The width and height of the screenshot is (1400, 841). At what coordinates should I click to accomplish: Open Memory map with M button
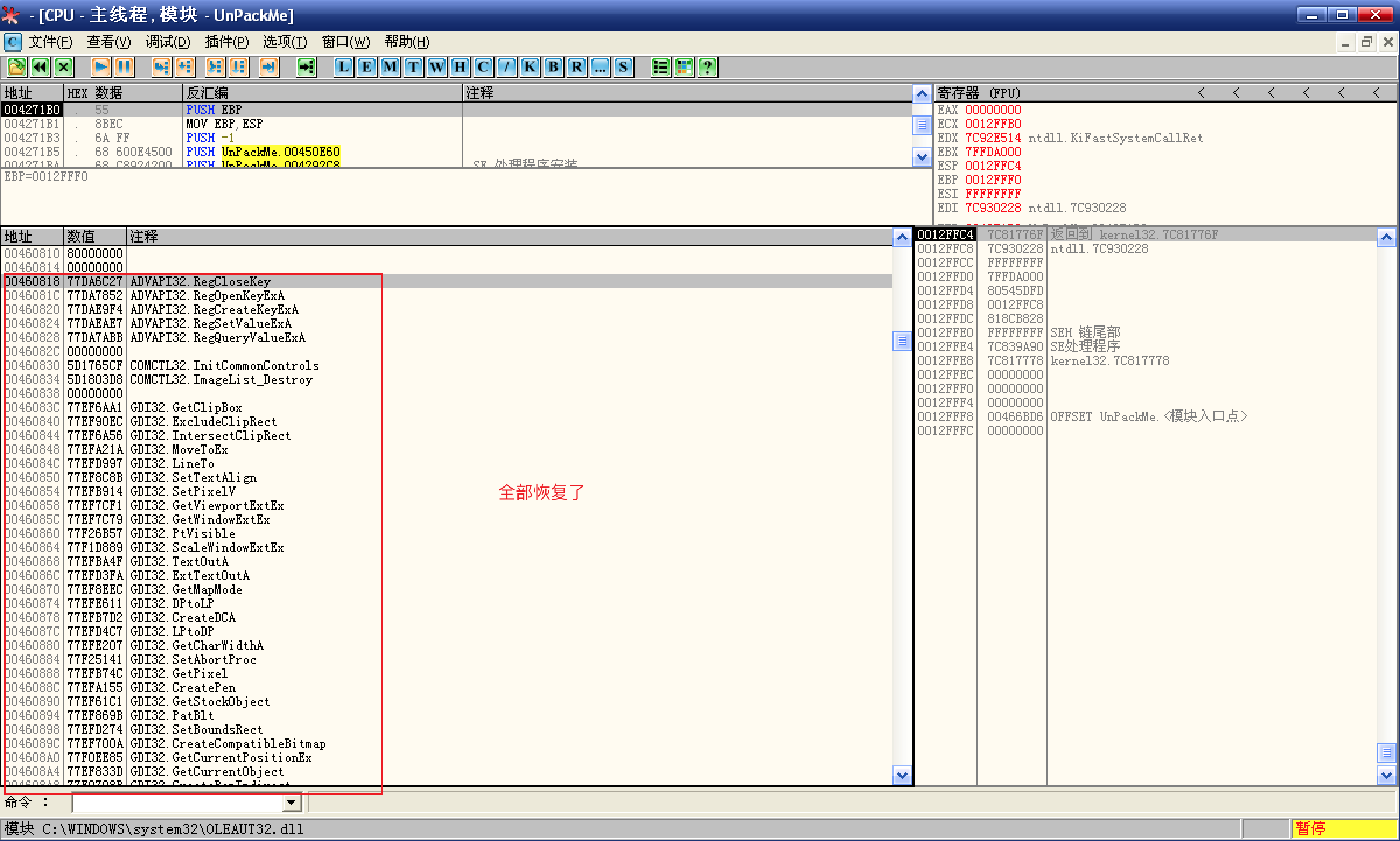coord(390,68)
